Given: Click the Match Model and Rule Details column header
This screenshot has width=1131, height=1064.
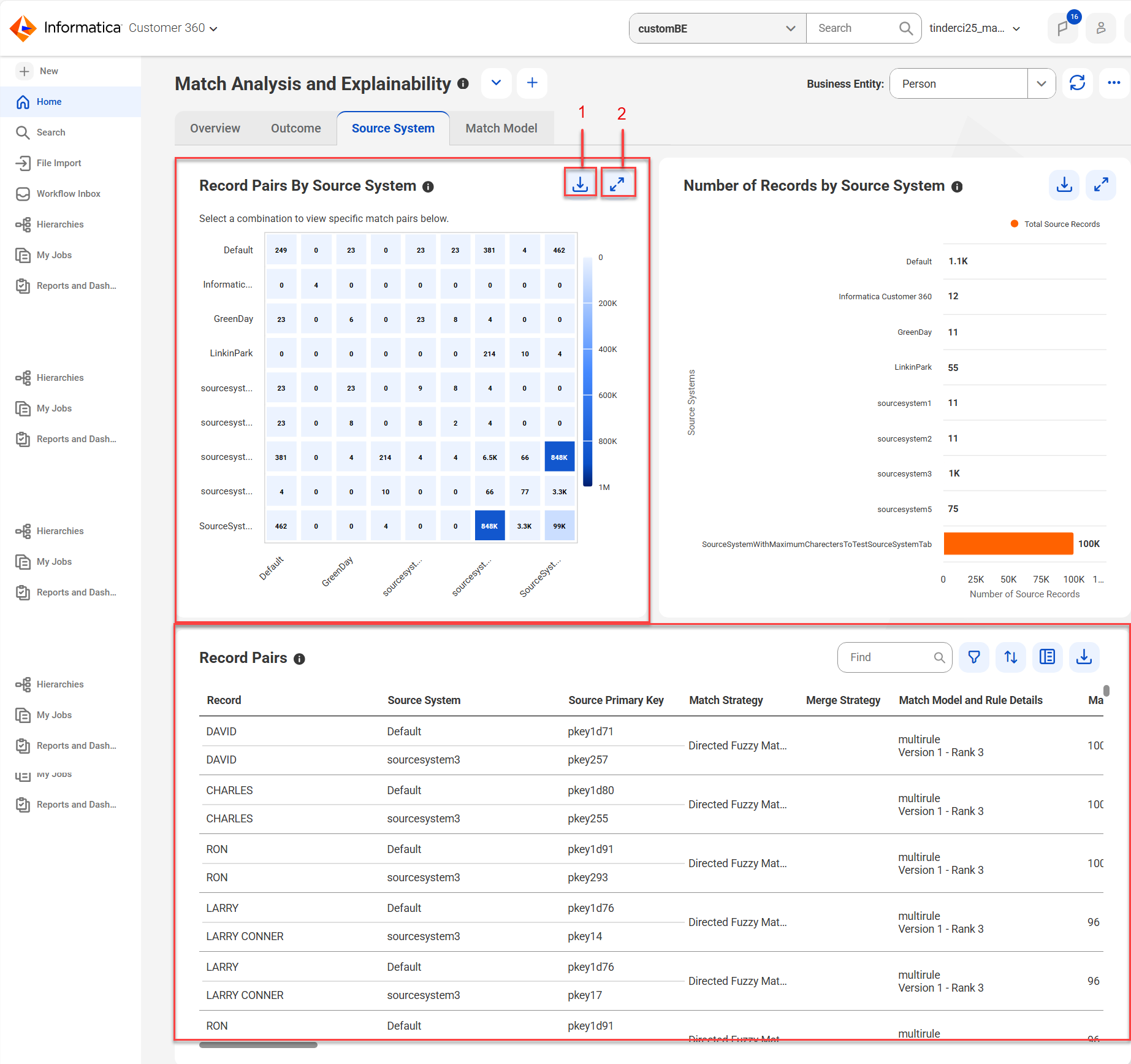Looking at the screenshot, I should [970, 700].
